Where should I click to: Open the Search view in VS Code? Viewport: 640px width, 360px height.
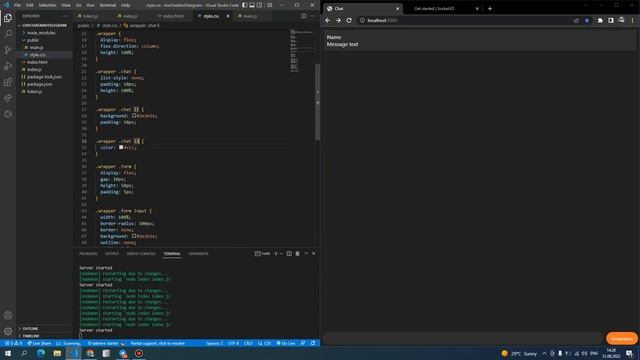(x=8, y=34)
